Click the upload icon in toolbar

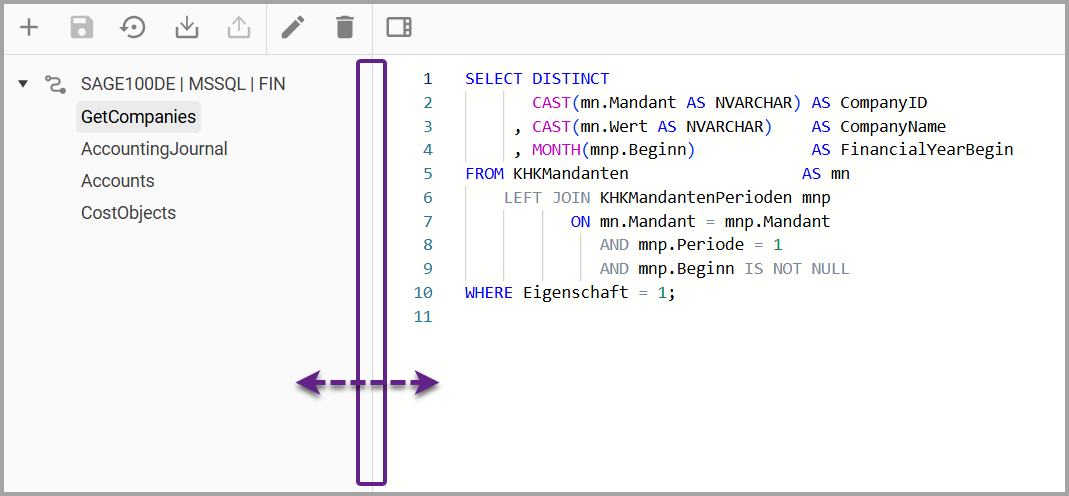coord(238,27)
